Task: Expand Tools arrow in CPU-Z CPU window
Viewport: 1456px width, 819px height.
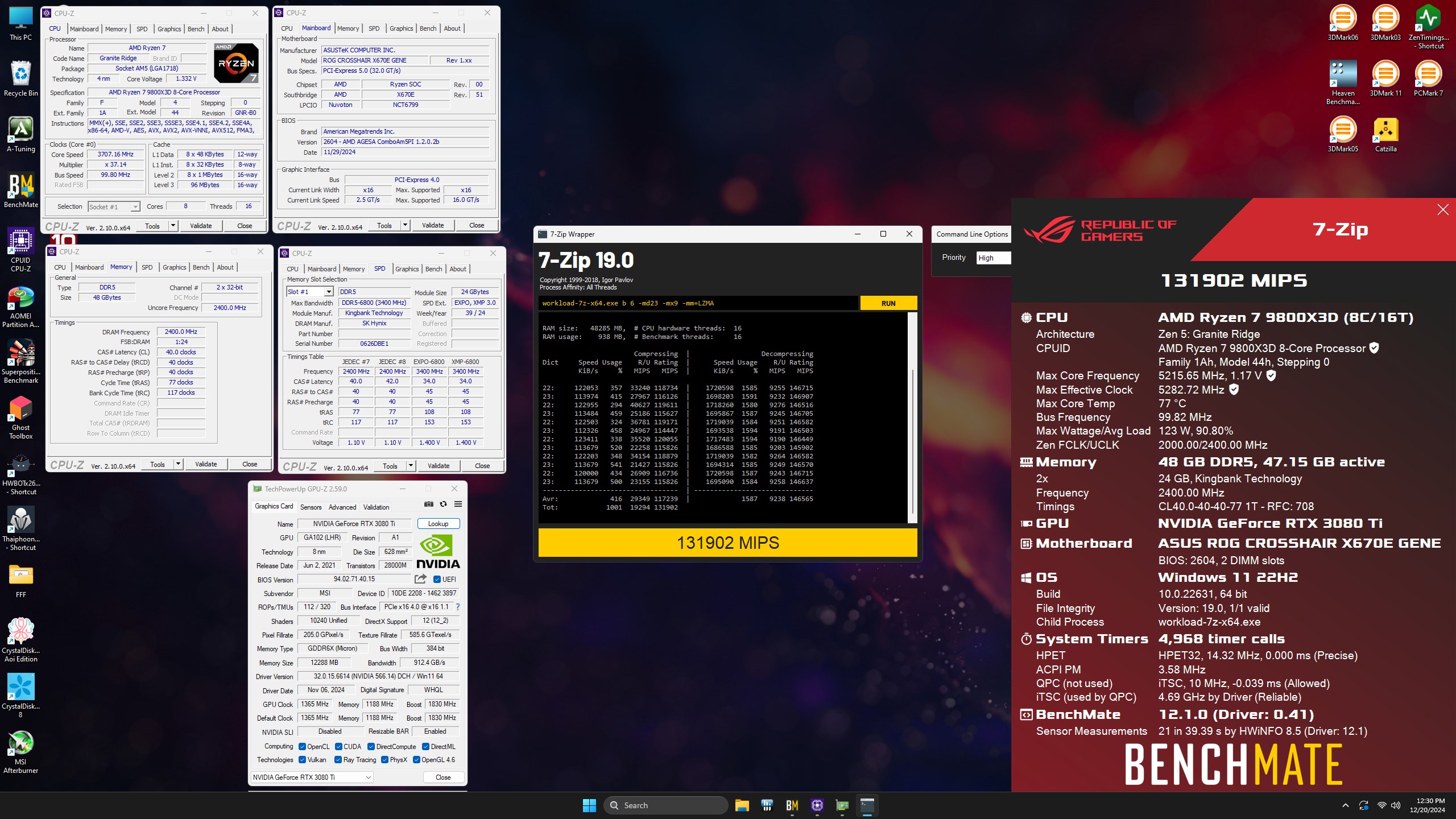Action: 173,226
